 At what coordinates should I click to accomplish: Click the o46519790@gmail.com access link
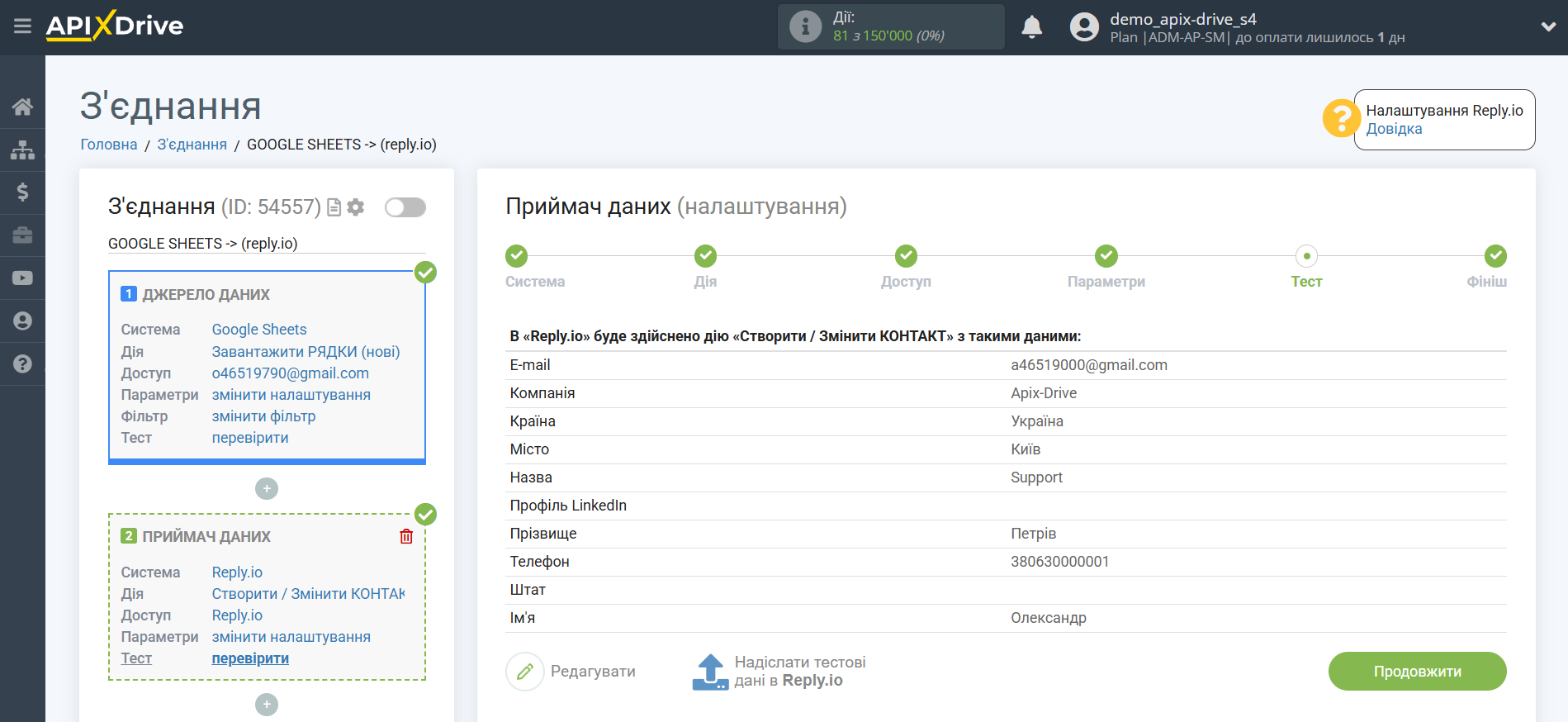[x=291, y=373]
